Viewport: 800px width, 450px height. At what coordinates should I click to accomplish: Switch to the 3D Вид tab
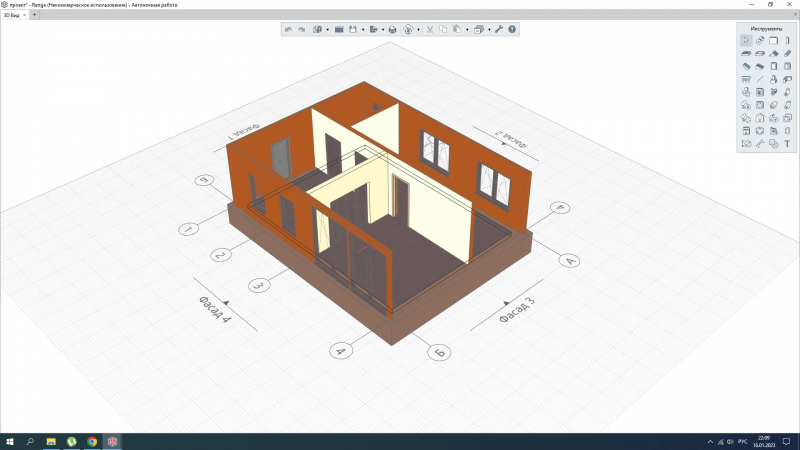click(11, 15)
